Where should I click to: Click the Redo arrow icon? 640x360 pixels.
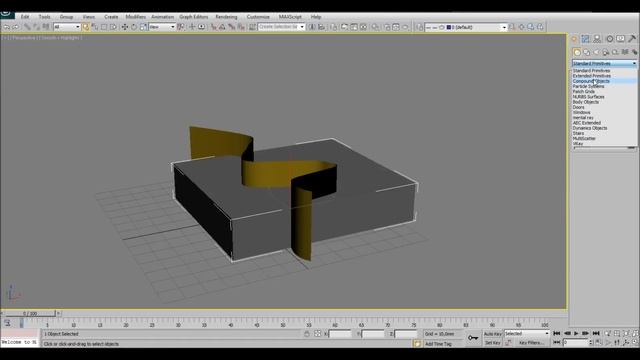pos(16,27)
